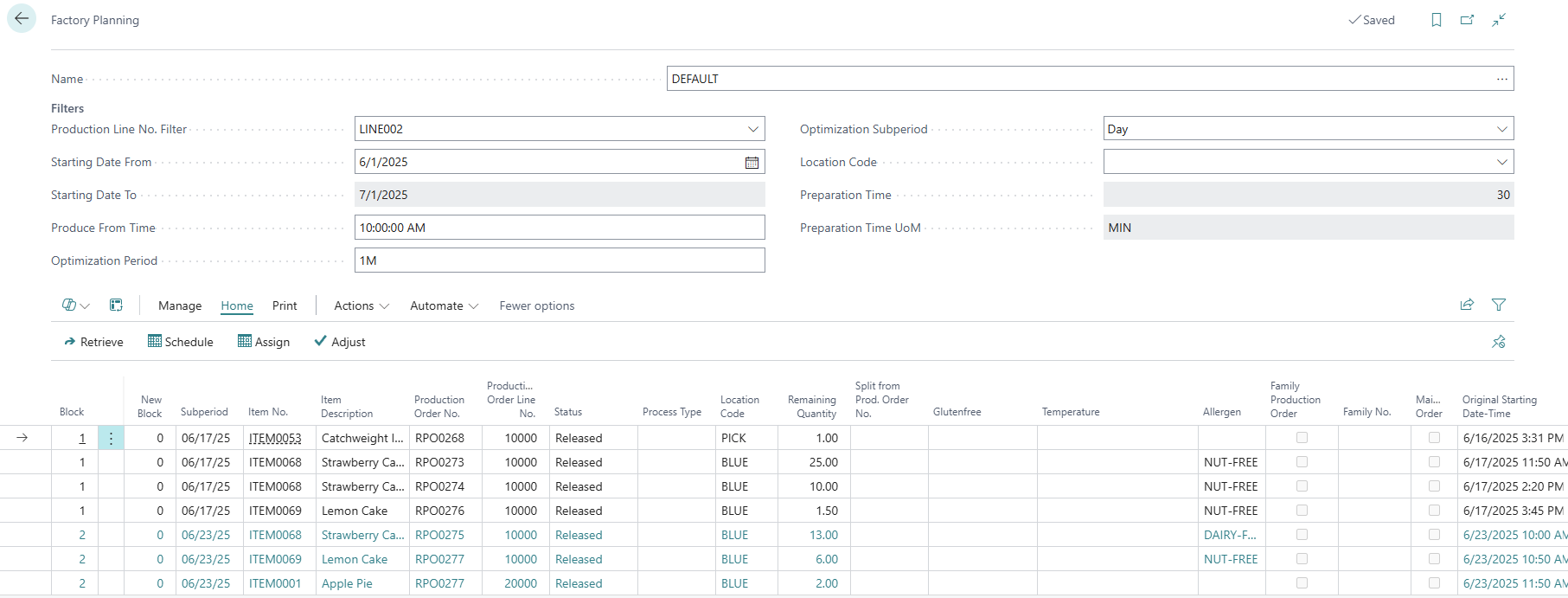This screenshot has width=1568, height=598.
Task: Click the Produce From Time field
Action: point(559,228)
